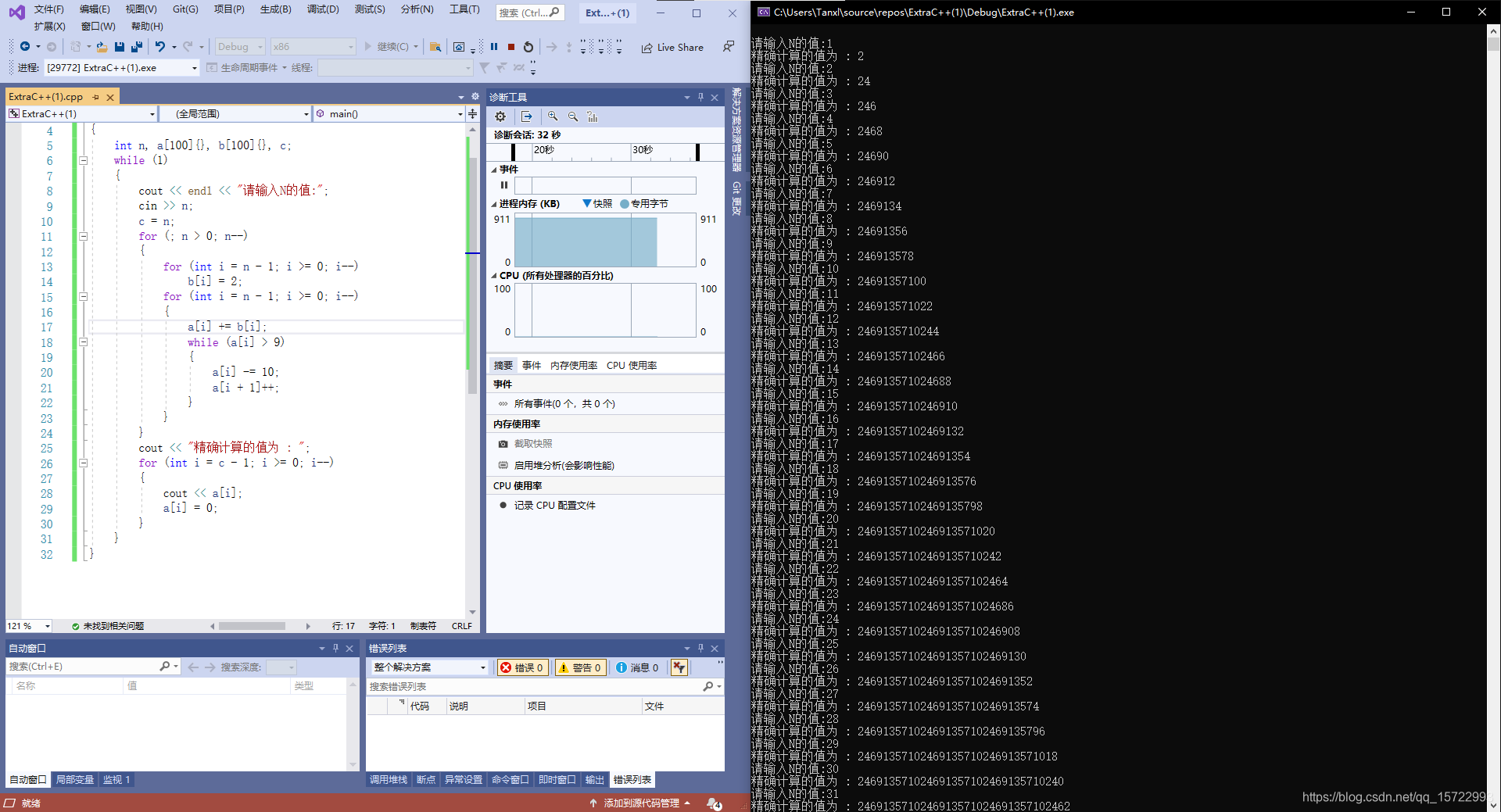Click the error list filter icon
This screenshot has height=812, width=1501.
tap(679, 667)
